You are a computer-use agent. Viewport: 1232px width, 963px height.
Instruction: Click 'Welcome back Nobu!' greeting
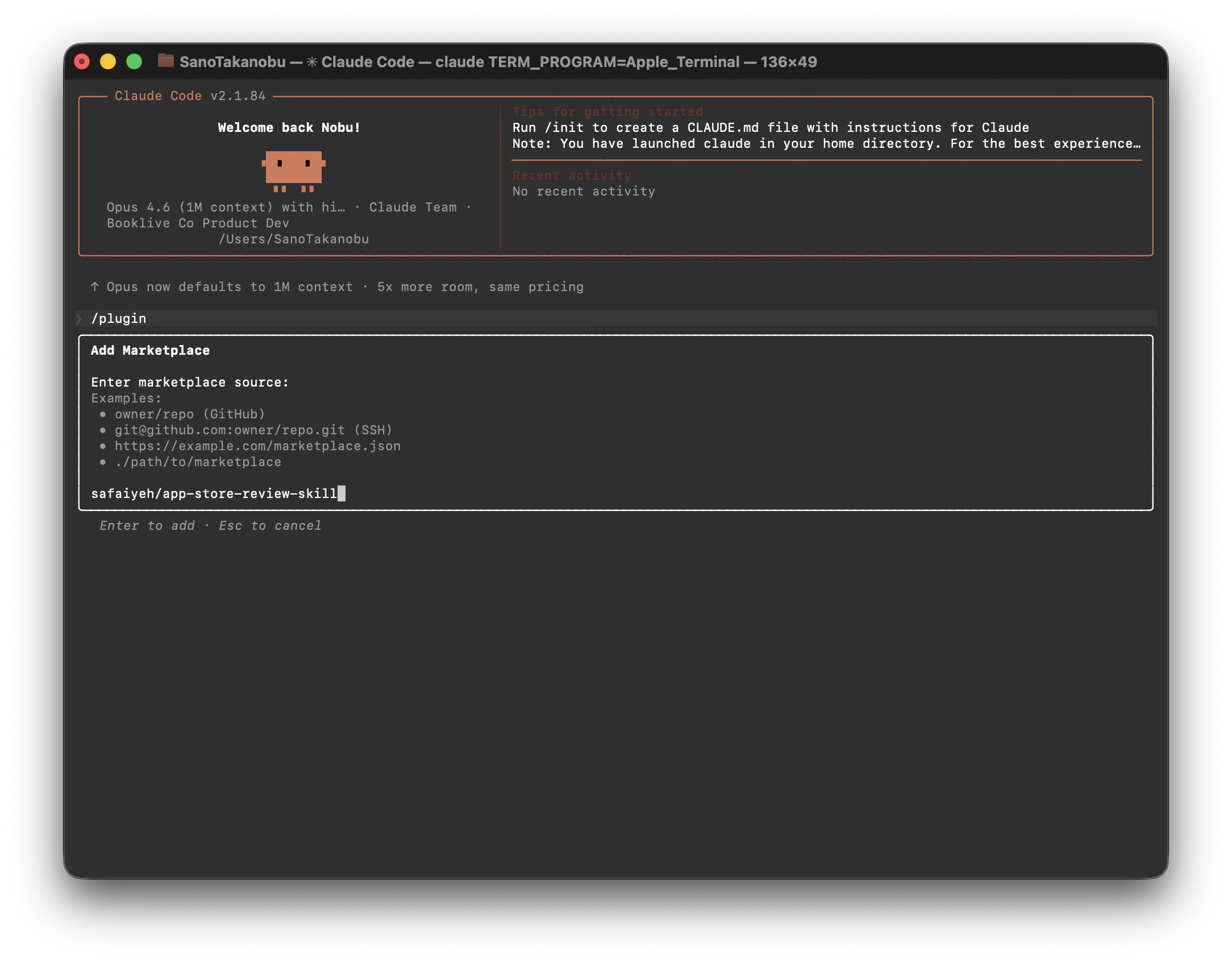pos(289,127)
